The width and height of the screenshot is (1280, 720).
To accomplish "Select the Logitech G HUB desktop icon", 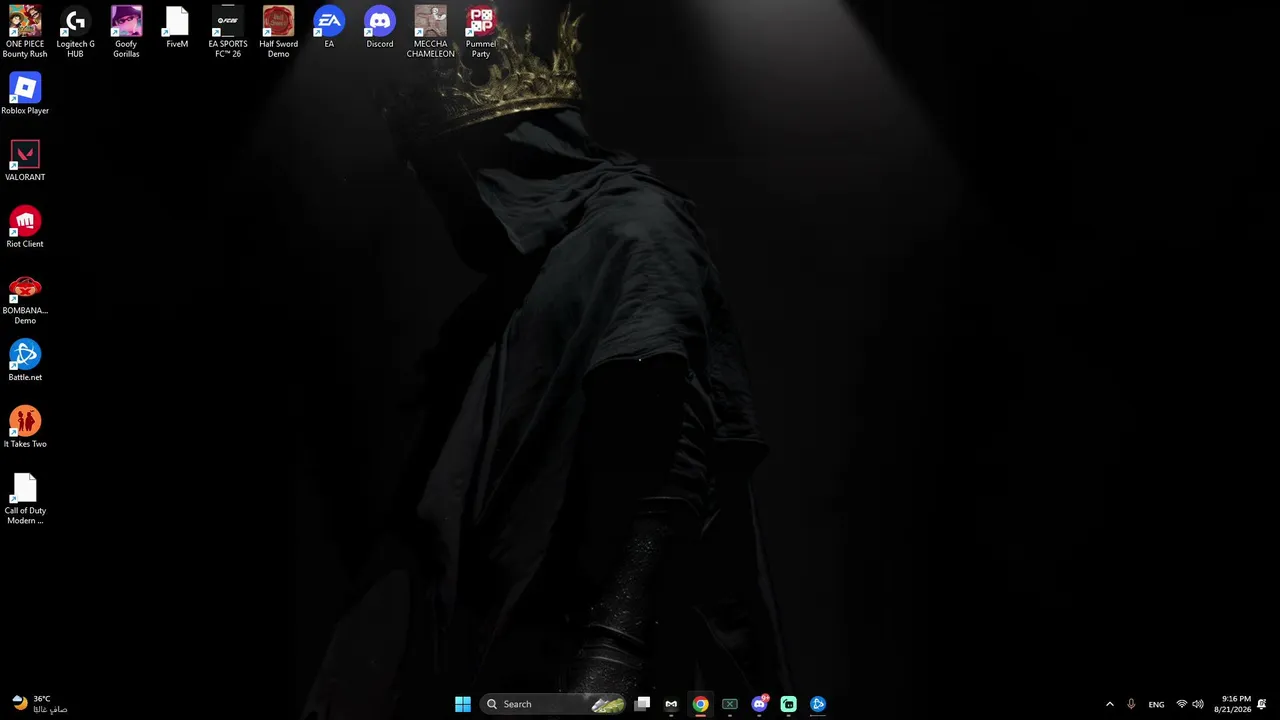I will pos(75,31).
